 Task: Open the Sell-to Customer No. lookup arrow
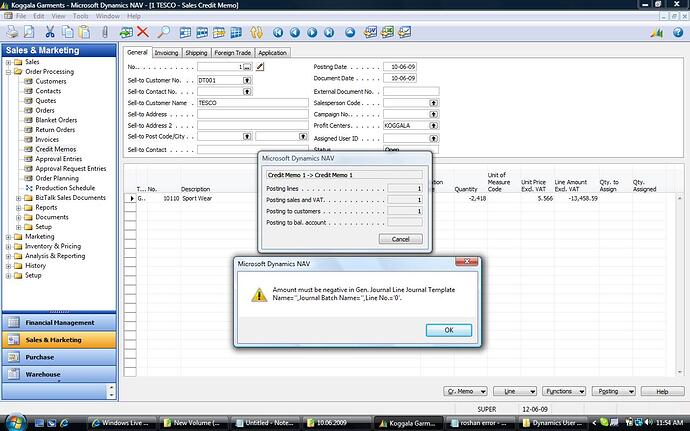[247, 80]
